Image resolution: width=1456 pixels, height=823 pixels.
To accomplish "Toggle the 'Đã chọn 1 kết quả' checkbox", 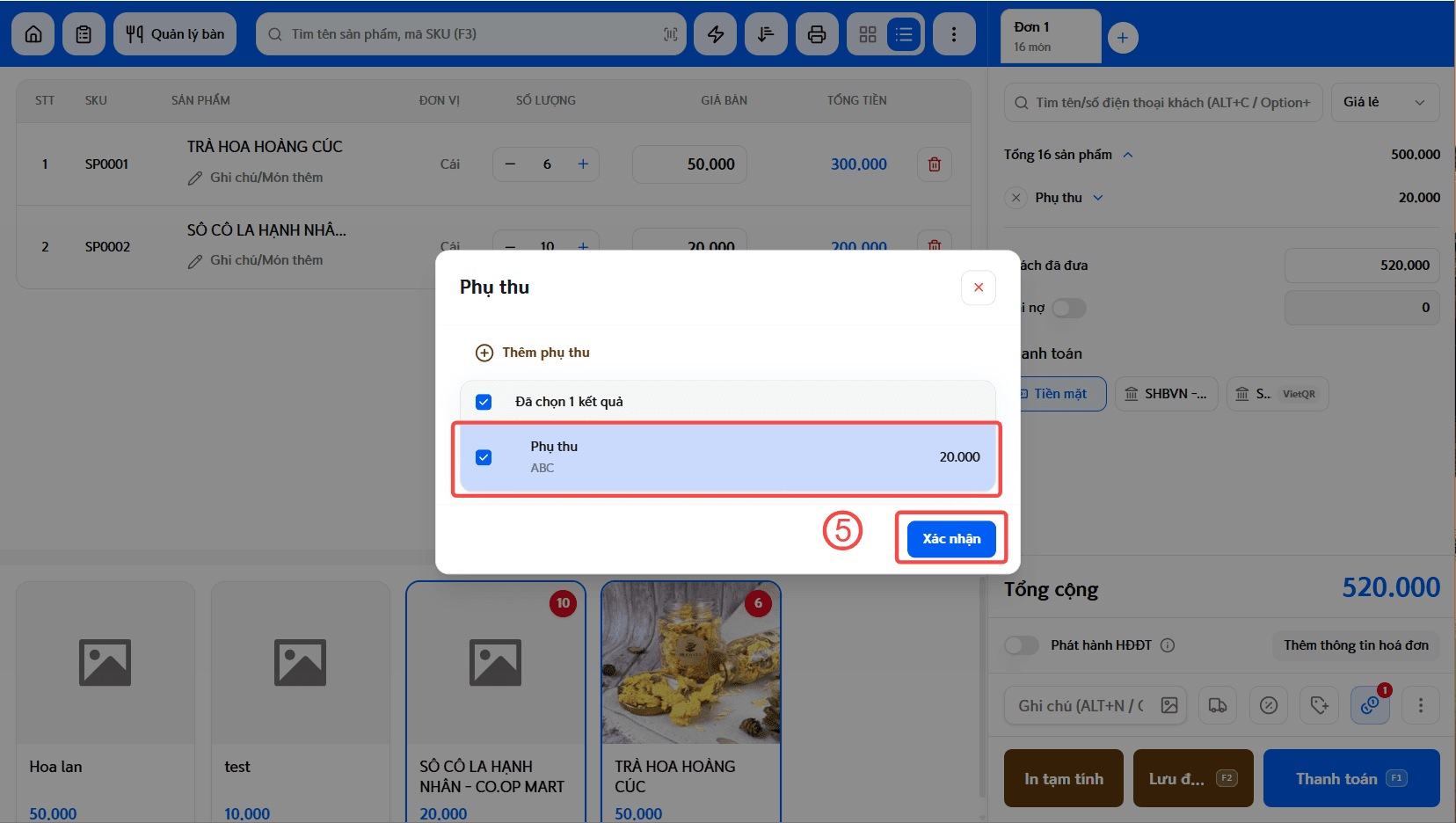I will tap(484, 402).
